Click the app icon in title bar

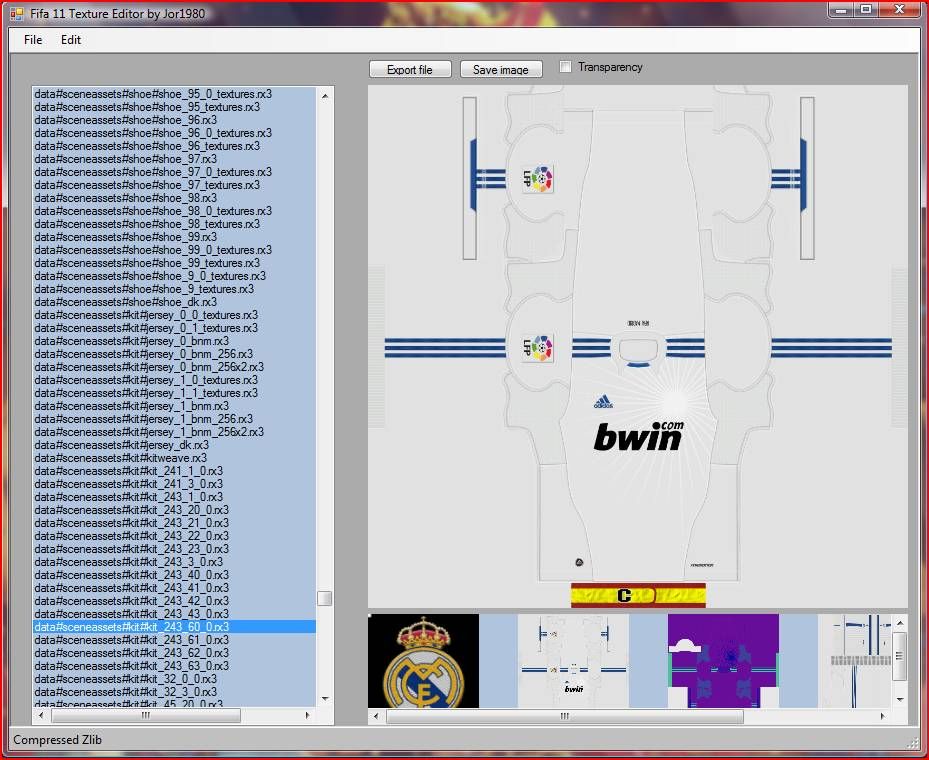[16, 13]
